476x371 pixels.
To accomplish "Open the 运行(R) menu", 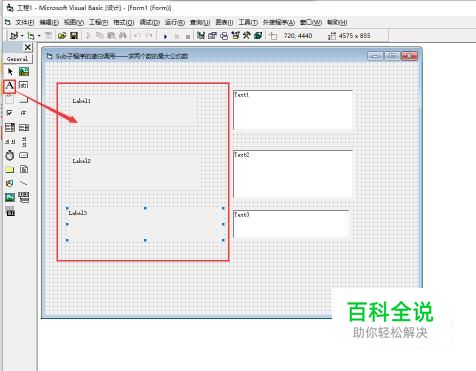I will pyautogui.click(x=175, y=22).
